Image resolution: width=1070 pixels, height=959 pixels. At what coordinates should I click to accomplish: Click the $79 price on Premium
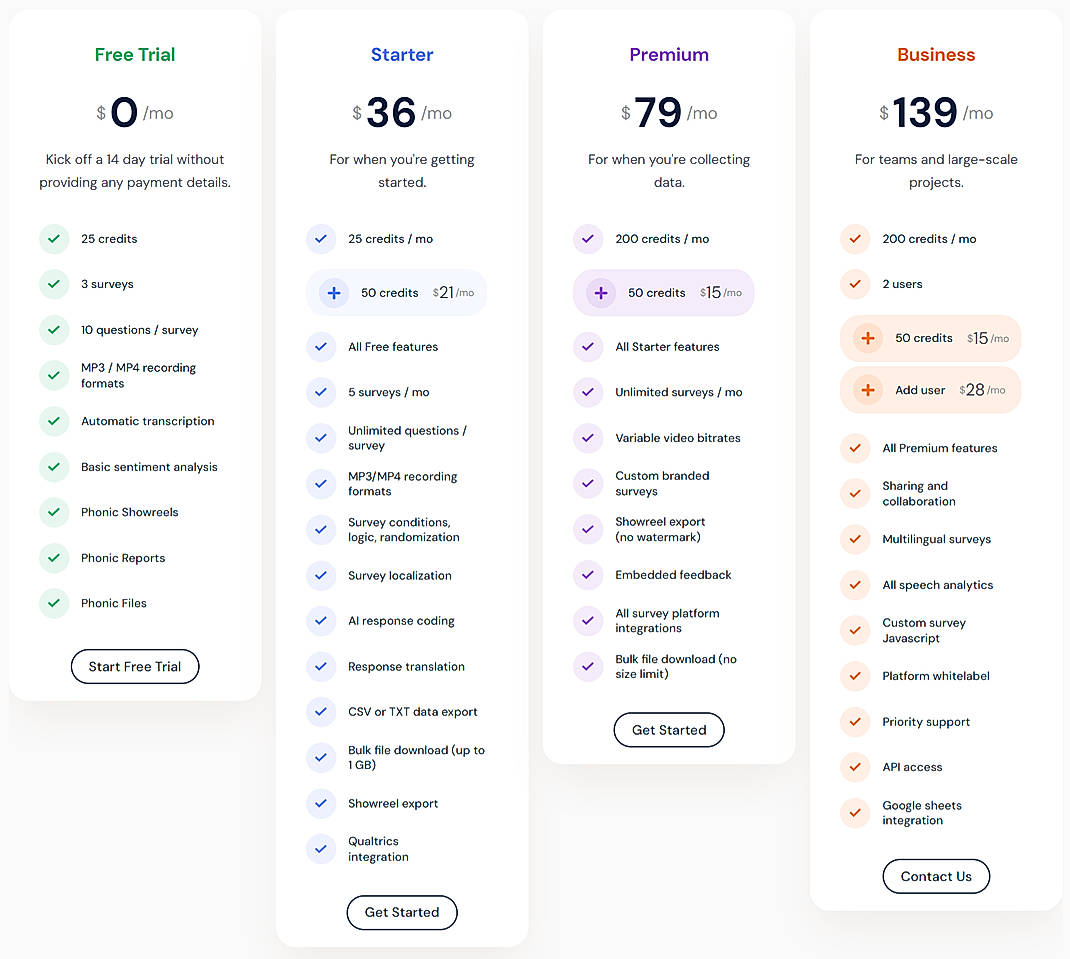coord(660,113)
